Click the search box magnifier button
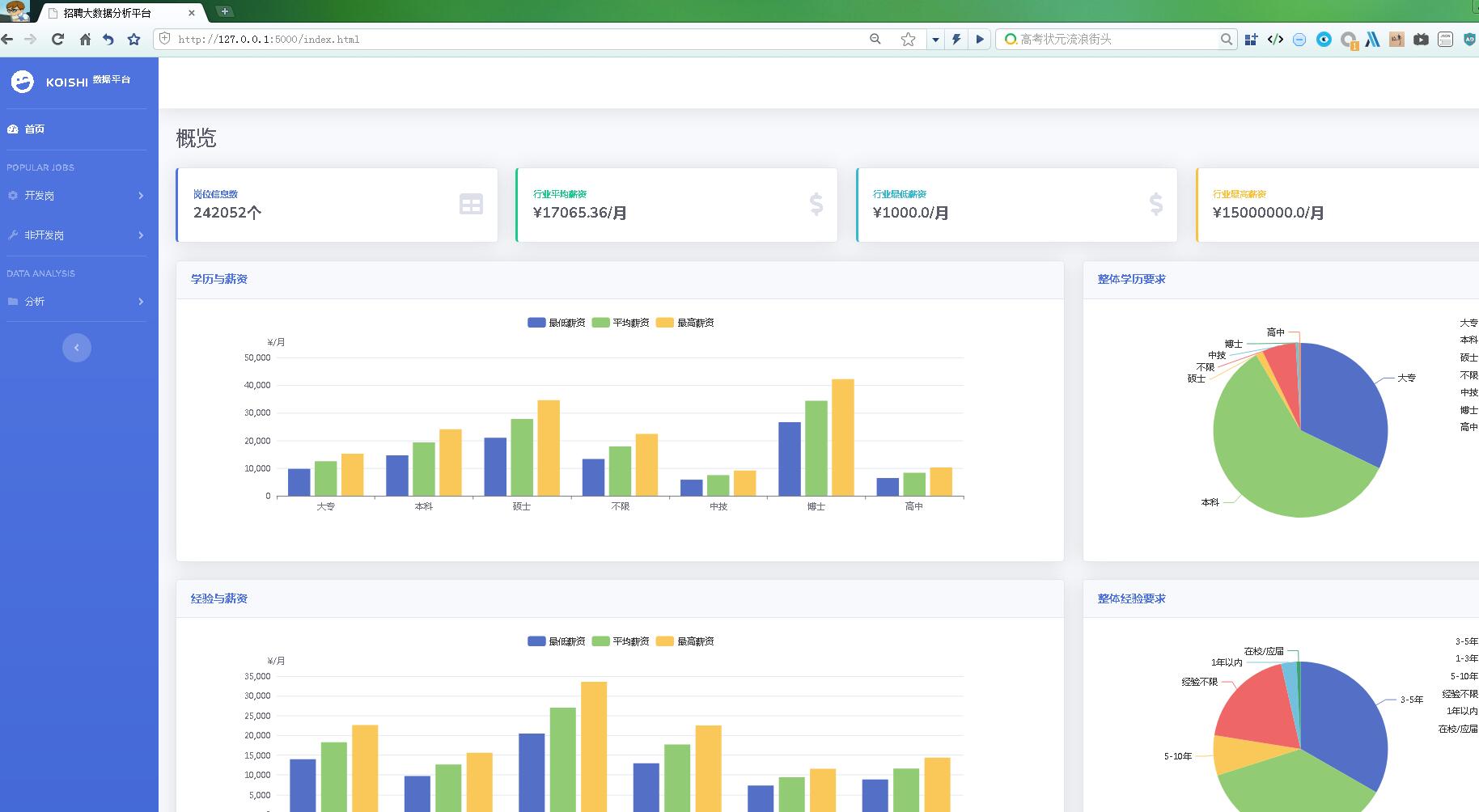The height and width of the screenshot is (812, 1479). [1227, 39]
